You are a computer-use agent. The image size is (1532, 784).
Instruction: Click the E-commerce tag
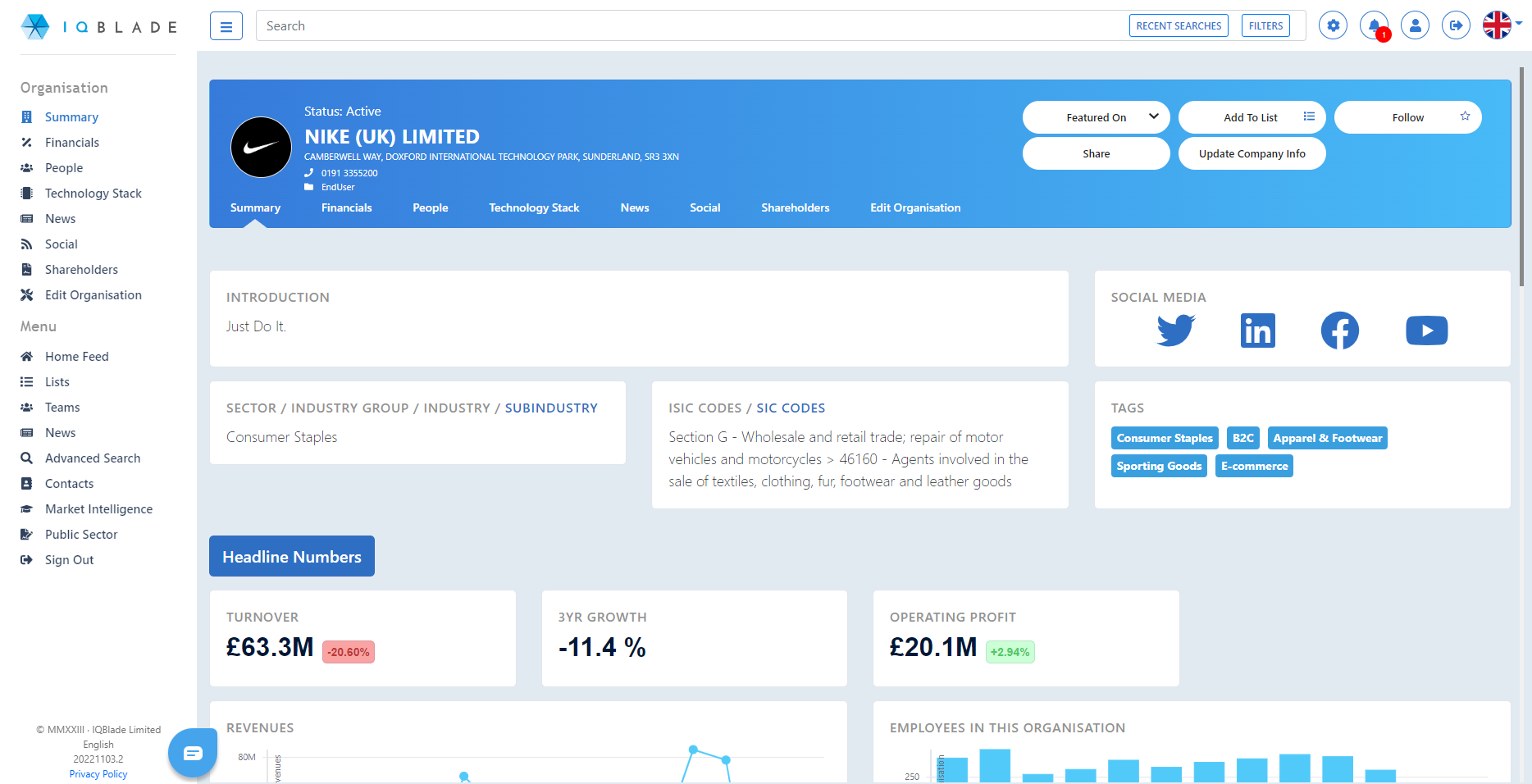pos(1254,466)
